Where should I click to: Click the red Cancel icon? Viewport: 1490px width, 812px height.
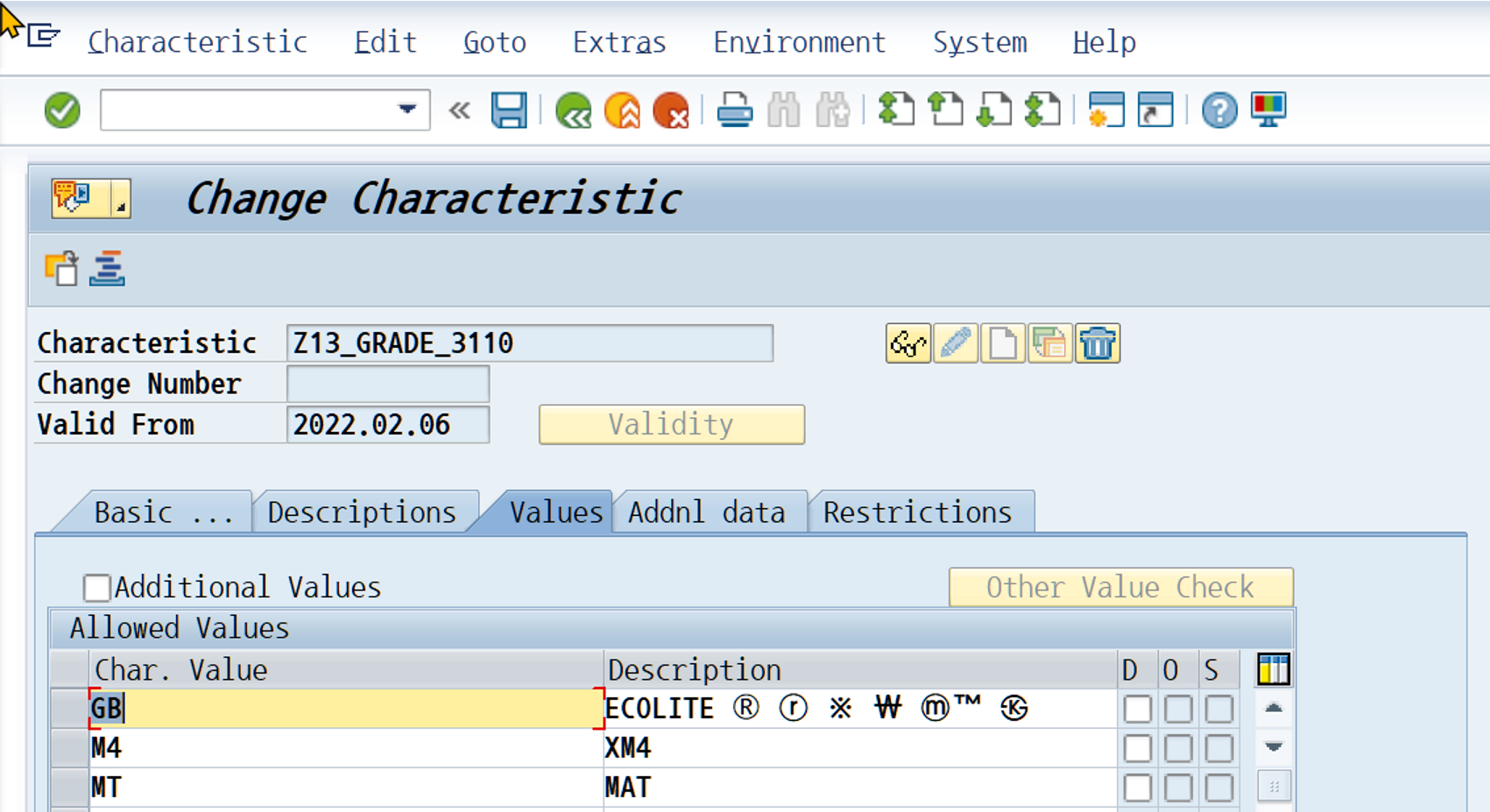671,111
